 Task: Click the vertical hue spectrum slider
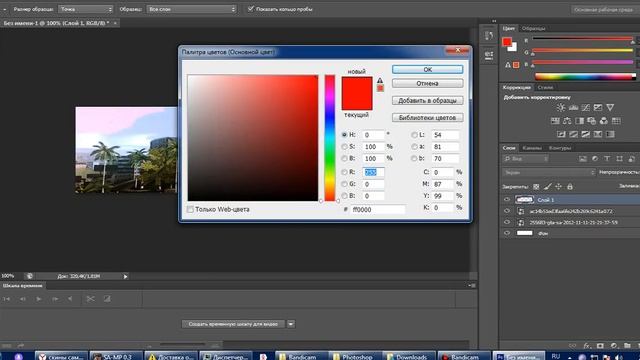pyautogui.click(x=330, y=138)
